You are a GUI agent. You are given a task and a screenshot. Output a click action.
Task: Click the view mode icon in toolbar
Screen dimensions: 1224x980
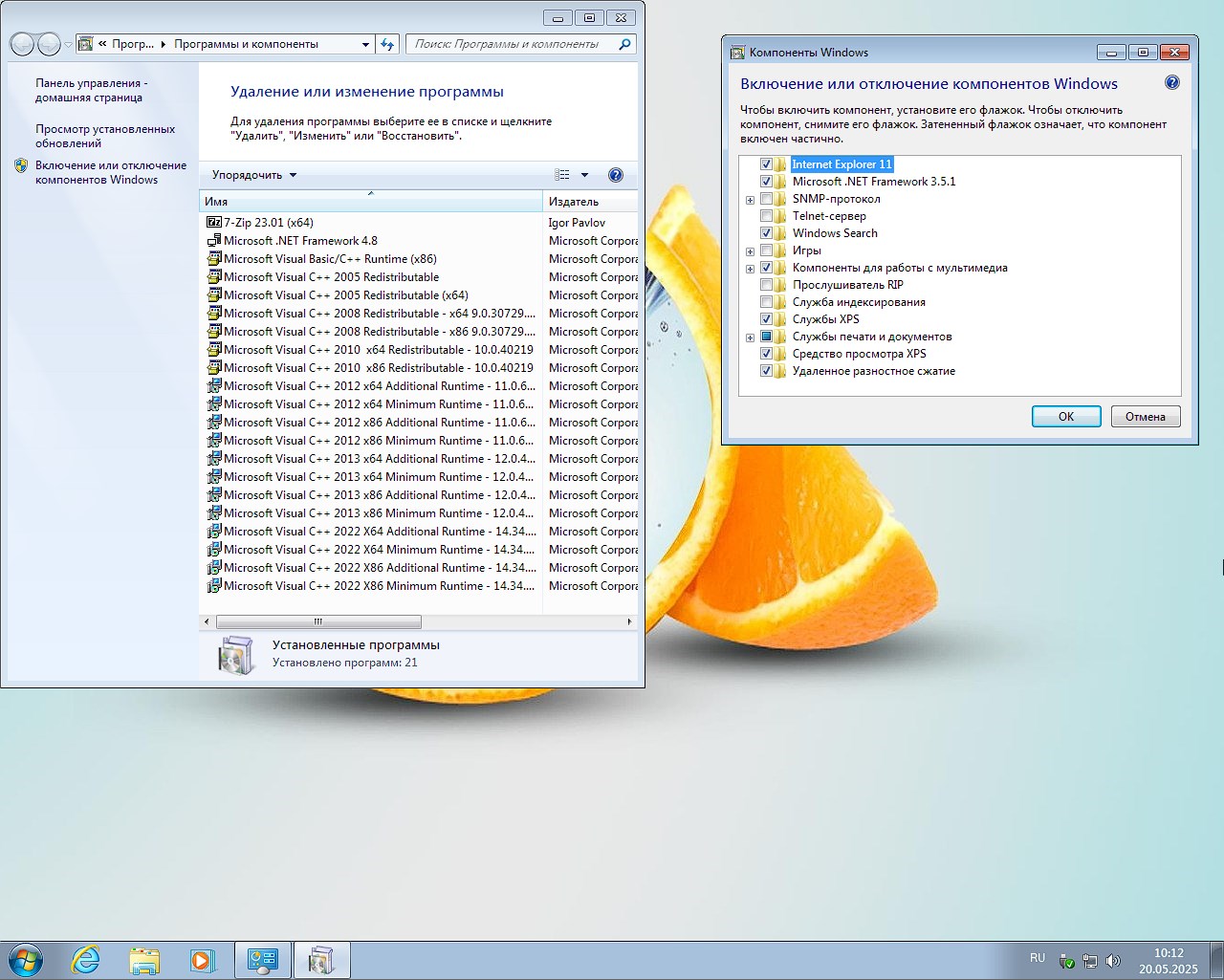click(x=562, y=175)
